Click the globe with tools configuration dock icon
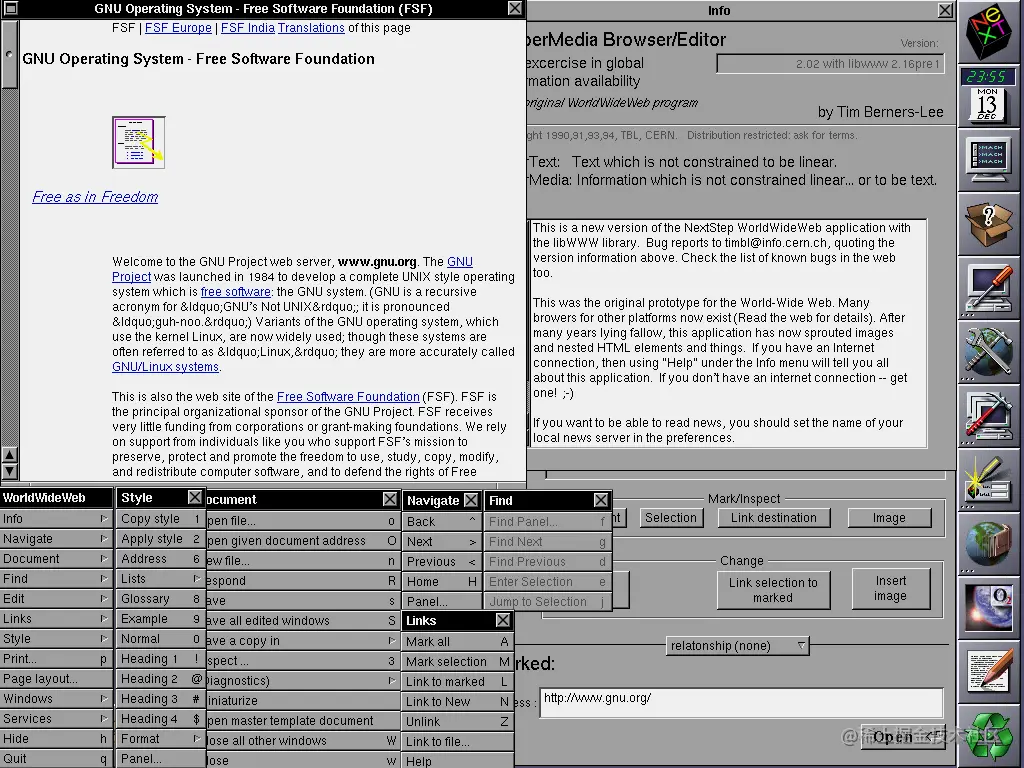 [989, 353]
